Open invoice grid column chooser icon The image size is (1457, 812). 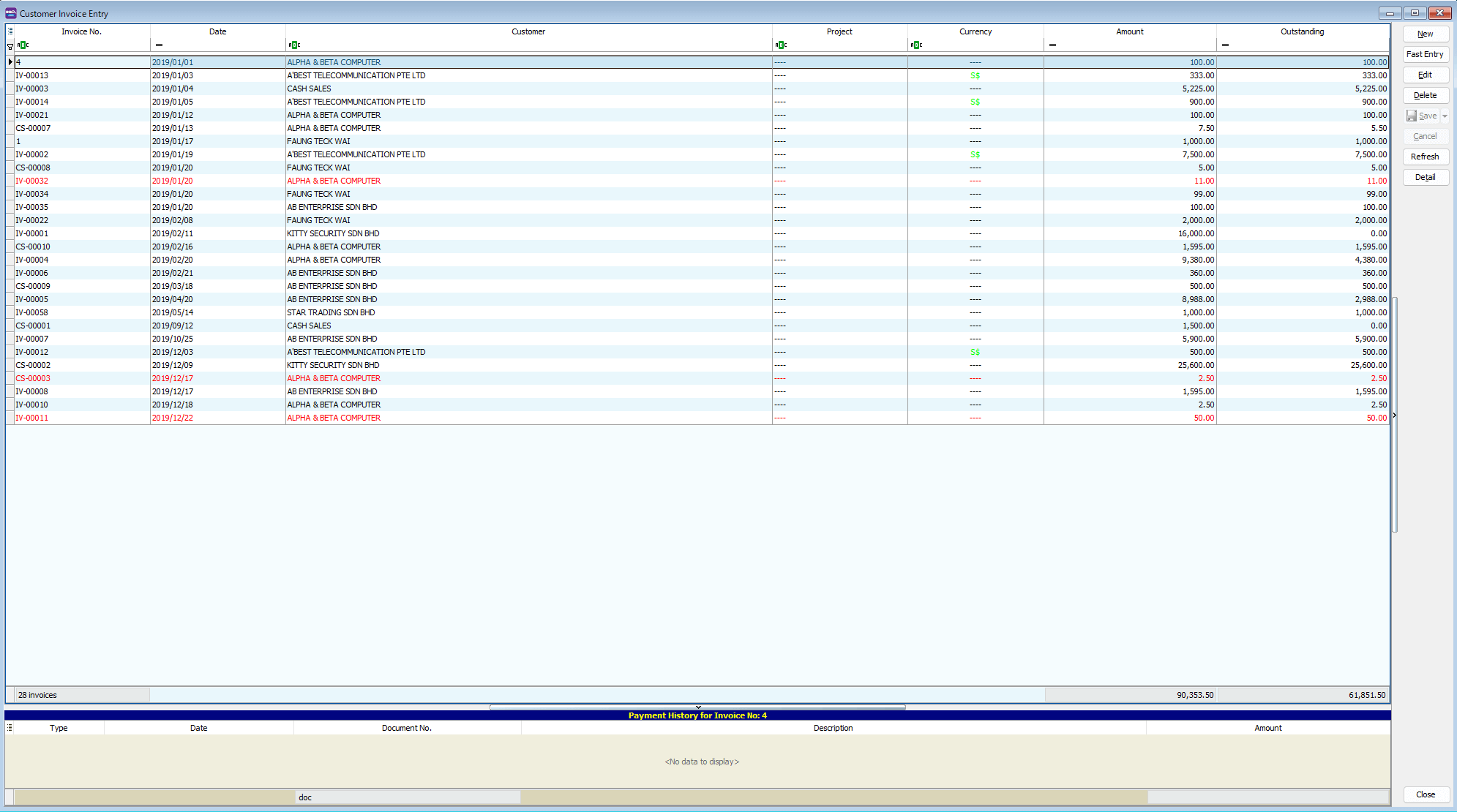coord(10,31)
